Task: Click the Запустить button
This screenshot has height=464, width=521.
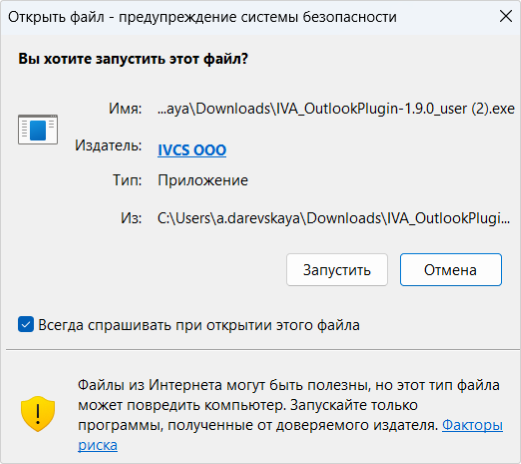Action: pos(337,270)
